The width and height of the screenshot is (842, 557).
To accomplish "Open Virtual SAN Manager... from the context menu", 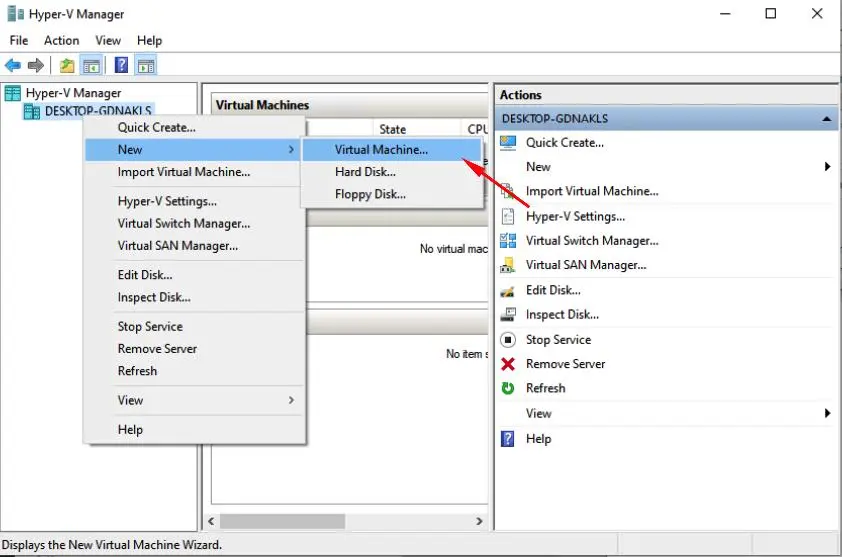I will click(x=194, y=245).
